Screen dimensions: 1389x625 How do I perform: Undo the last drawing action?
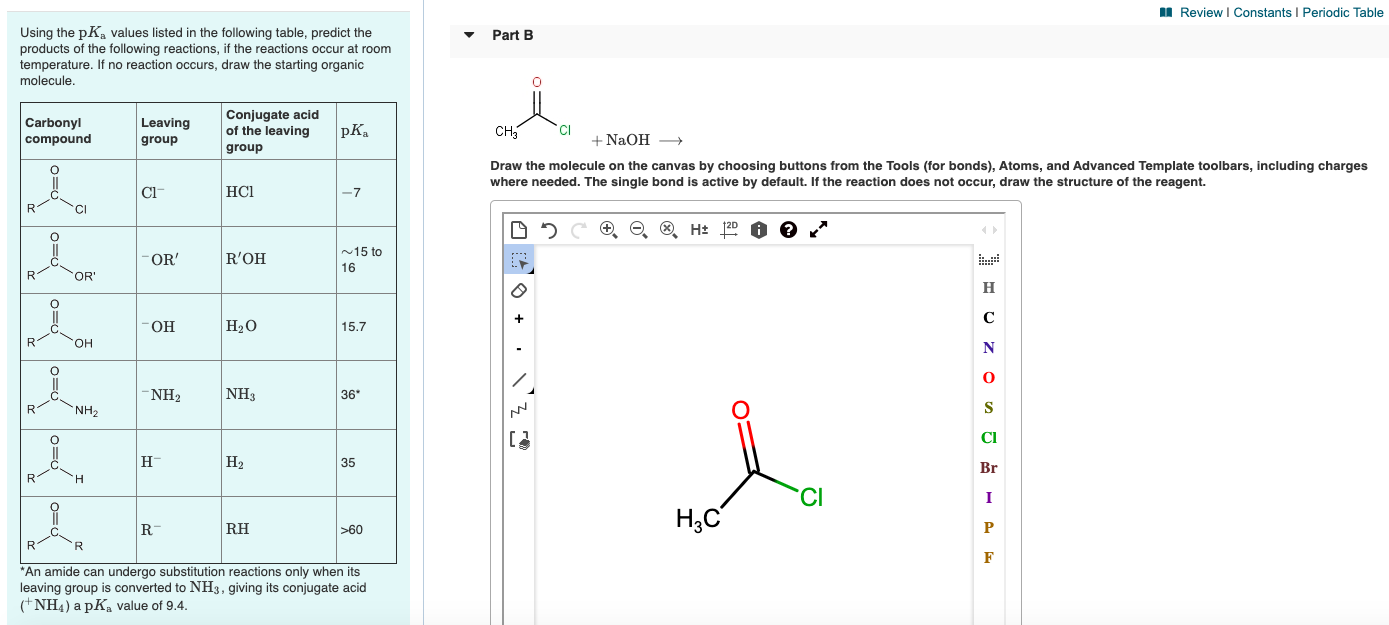547,230
